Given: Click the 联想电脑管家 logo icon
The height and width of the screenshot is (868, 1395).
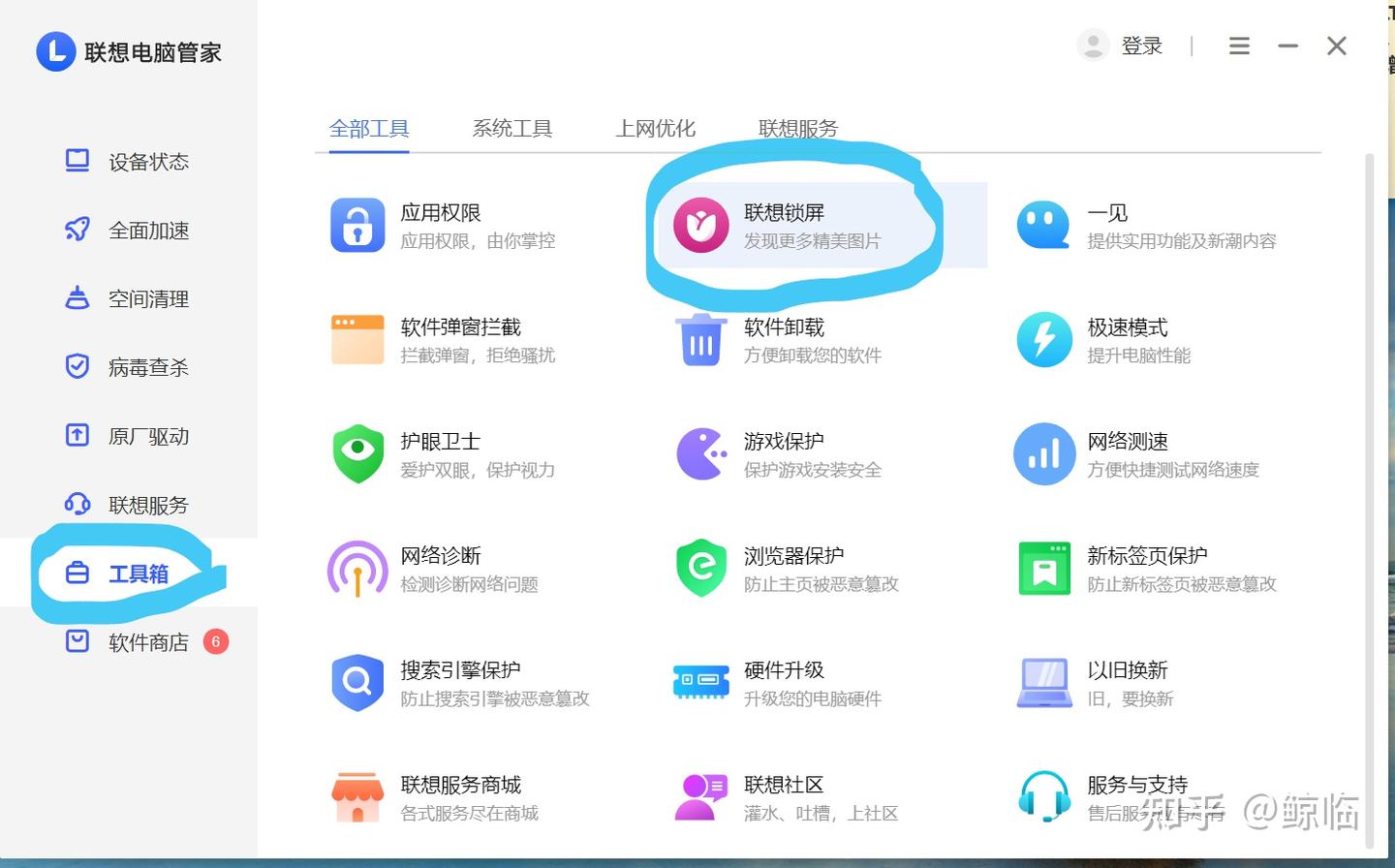Looking at the screenshot, I should point(55,51).
